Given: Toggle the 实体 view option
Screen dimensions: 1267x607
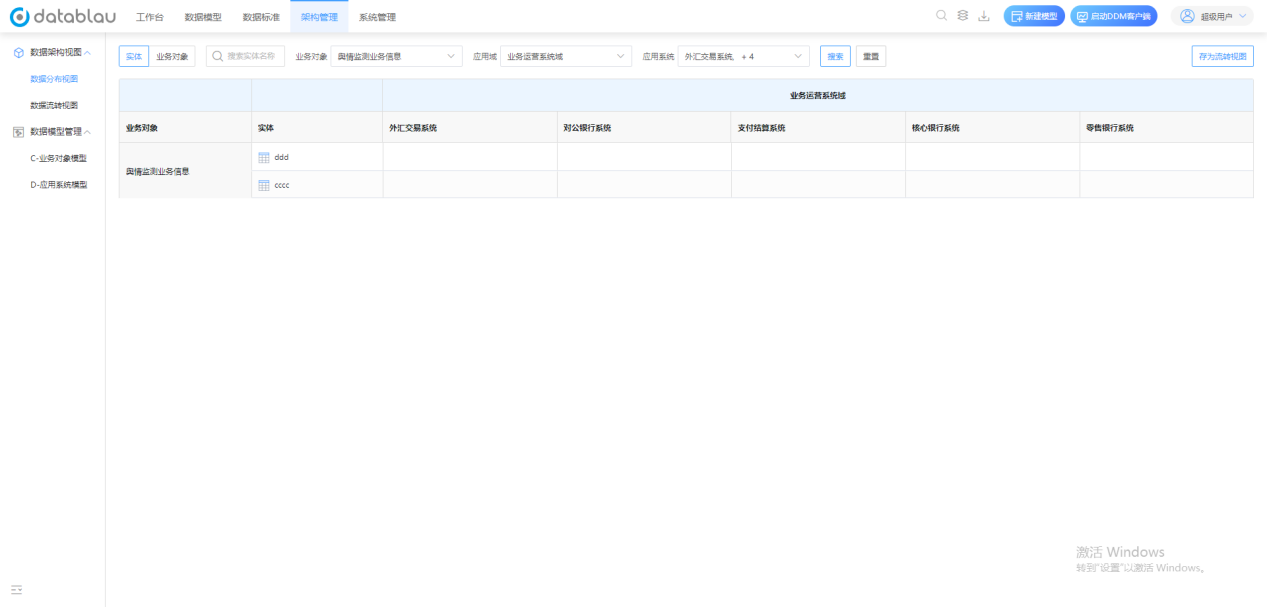Looking at the screenshot, I should [134, 57].
